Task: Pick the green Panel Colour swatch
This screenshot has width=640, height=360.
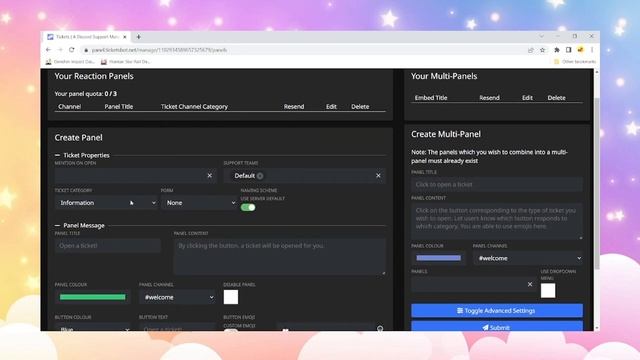Action: (93, 297)
